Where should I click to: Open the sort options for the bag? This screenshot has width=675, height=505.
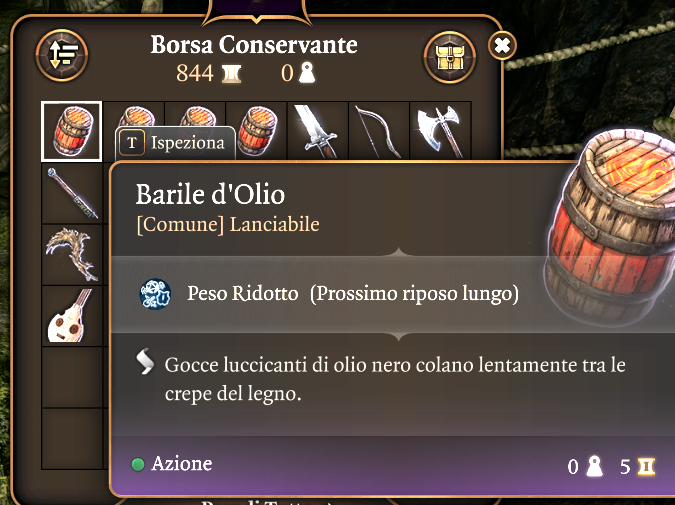coord(62,56)
